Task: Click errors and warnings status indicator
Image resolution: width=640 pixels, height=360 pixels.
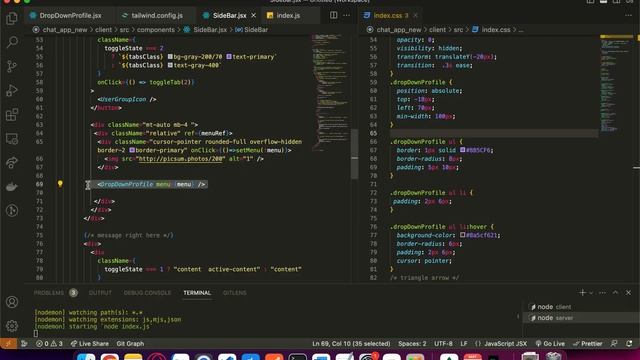Action: tap(49, 344)
